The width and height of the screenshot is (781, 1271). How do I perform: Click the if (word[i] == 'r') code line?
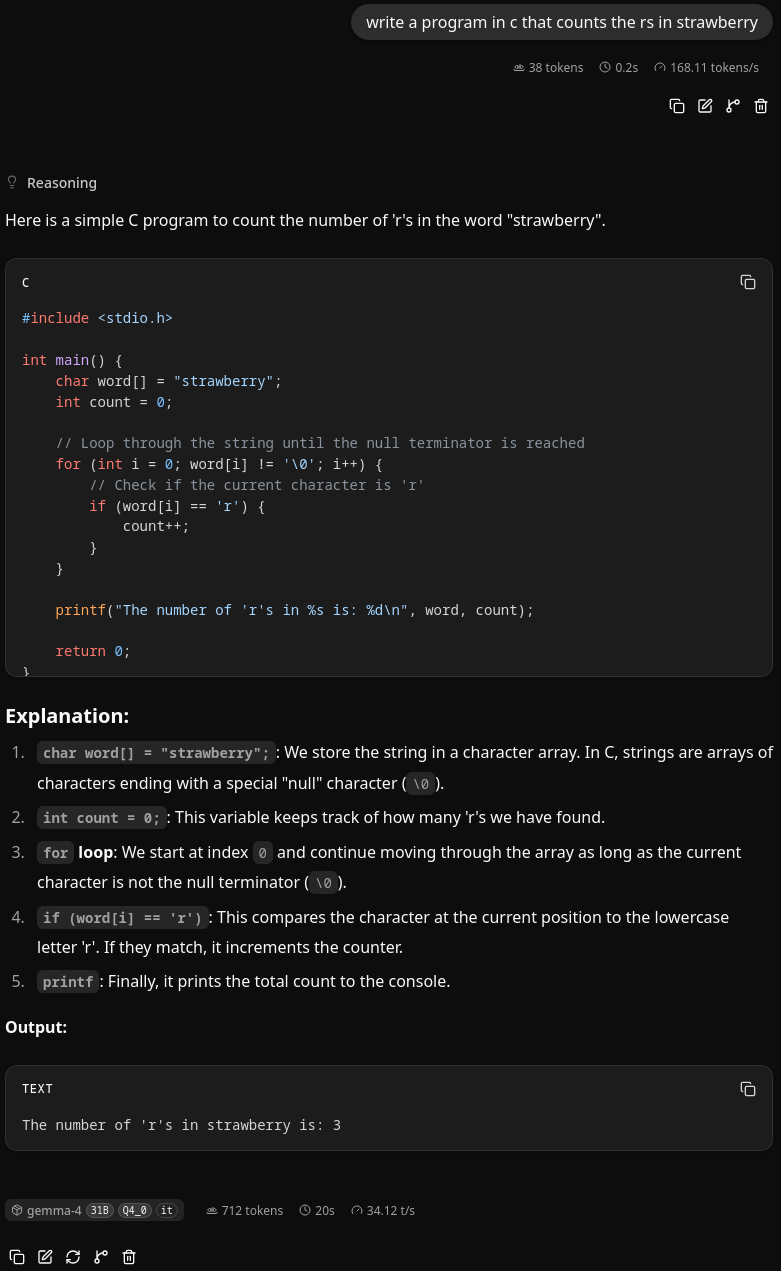tap(177, 506)
